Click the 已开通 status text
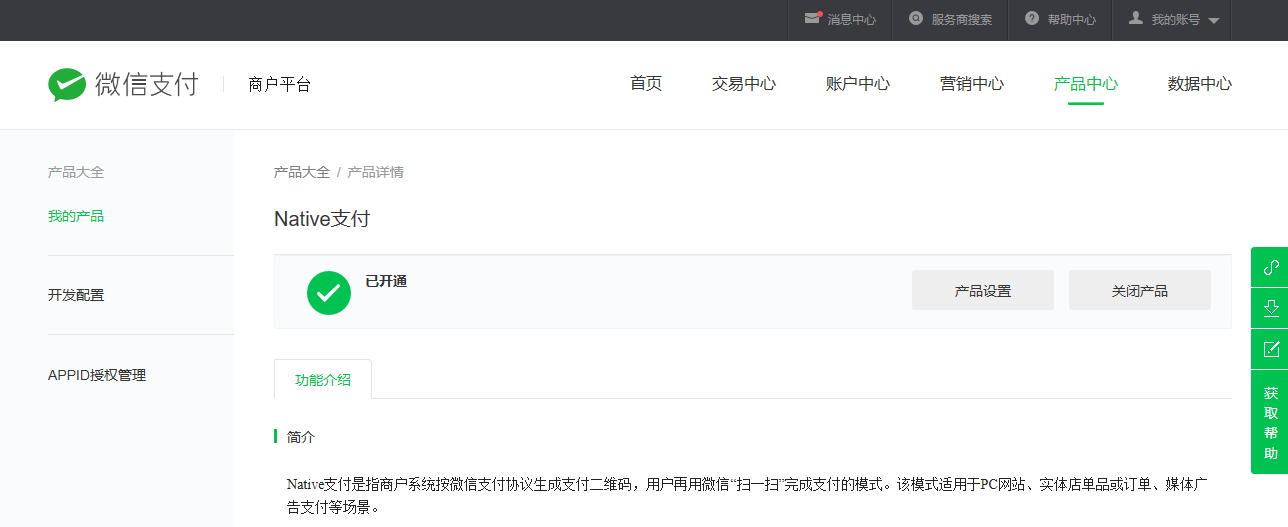The image size is (1288, 527). click(386, 281)
